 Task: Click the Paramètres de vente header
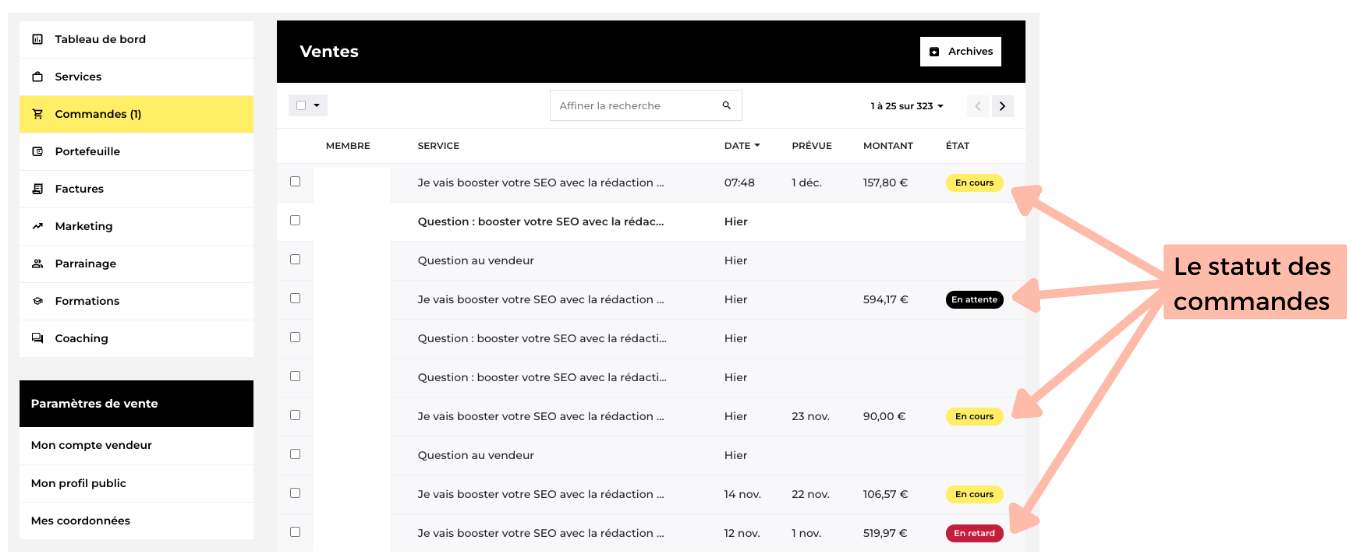[x=136, y=404]
